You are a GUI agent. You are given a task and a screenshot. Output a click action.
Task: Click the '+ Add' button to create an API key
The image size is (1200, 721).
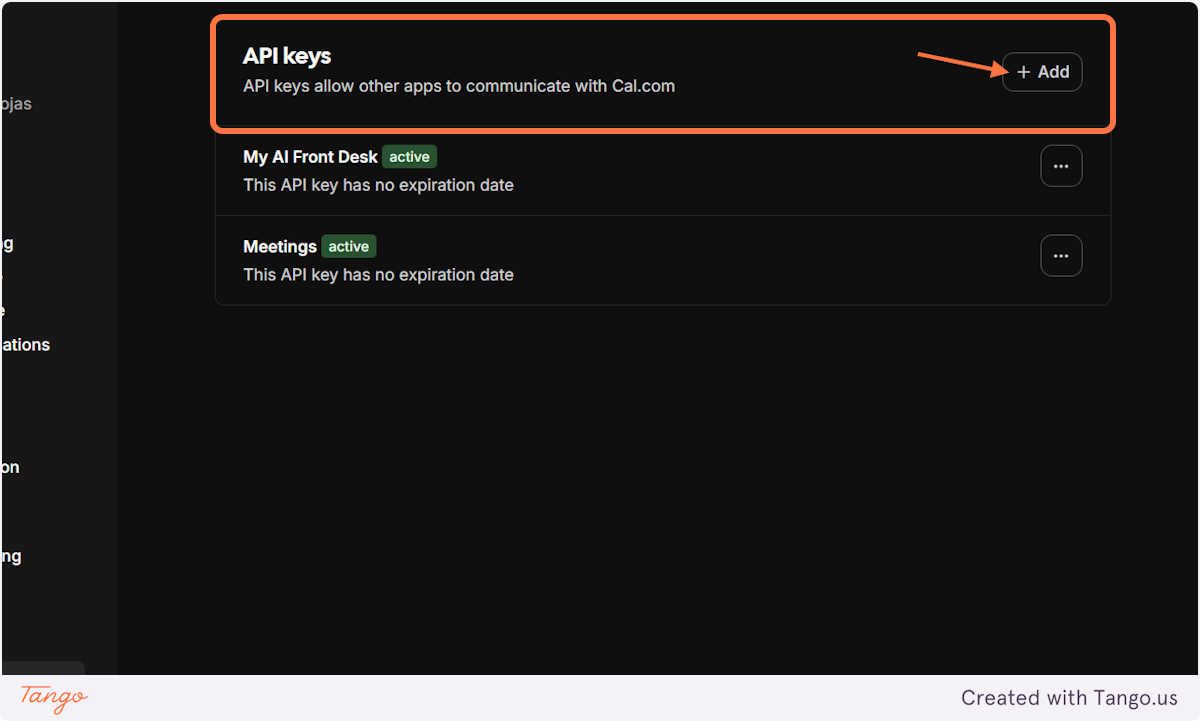[x=1042, y=72]
